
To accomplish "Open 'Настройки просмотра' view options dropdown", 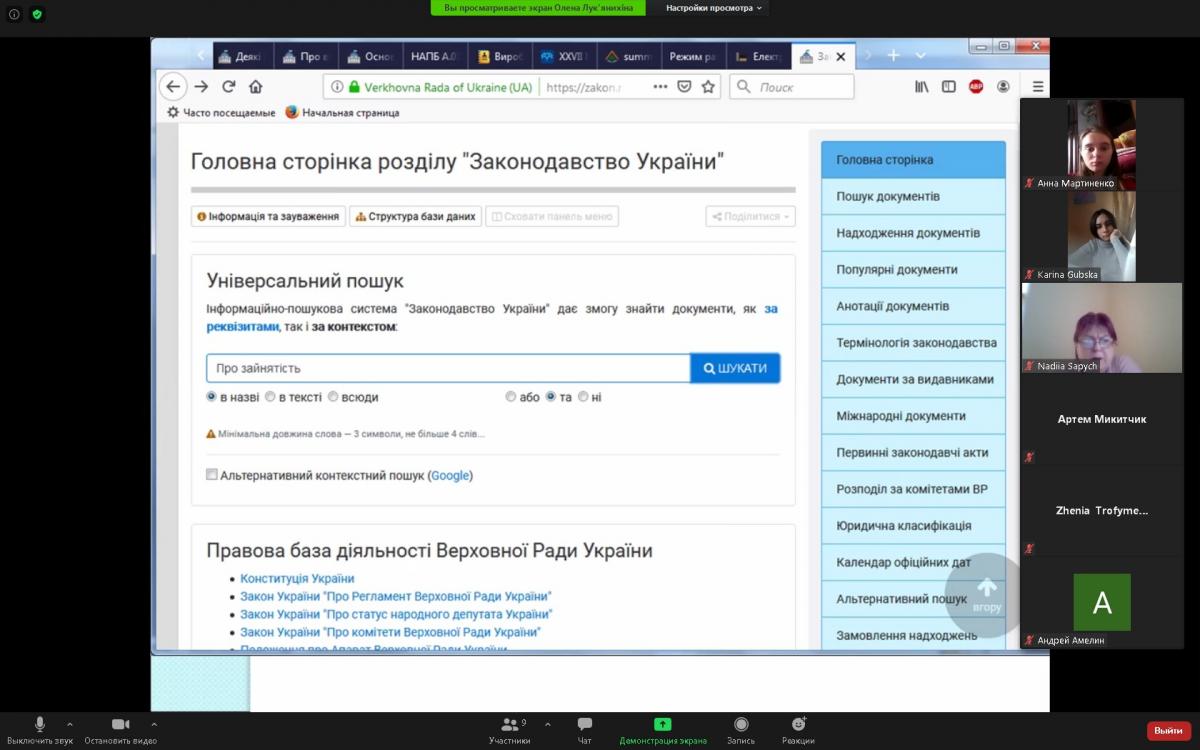I will tap(714, 8).
